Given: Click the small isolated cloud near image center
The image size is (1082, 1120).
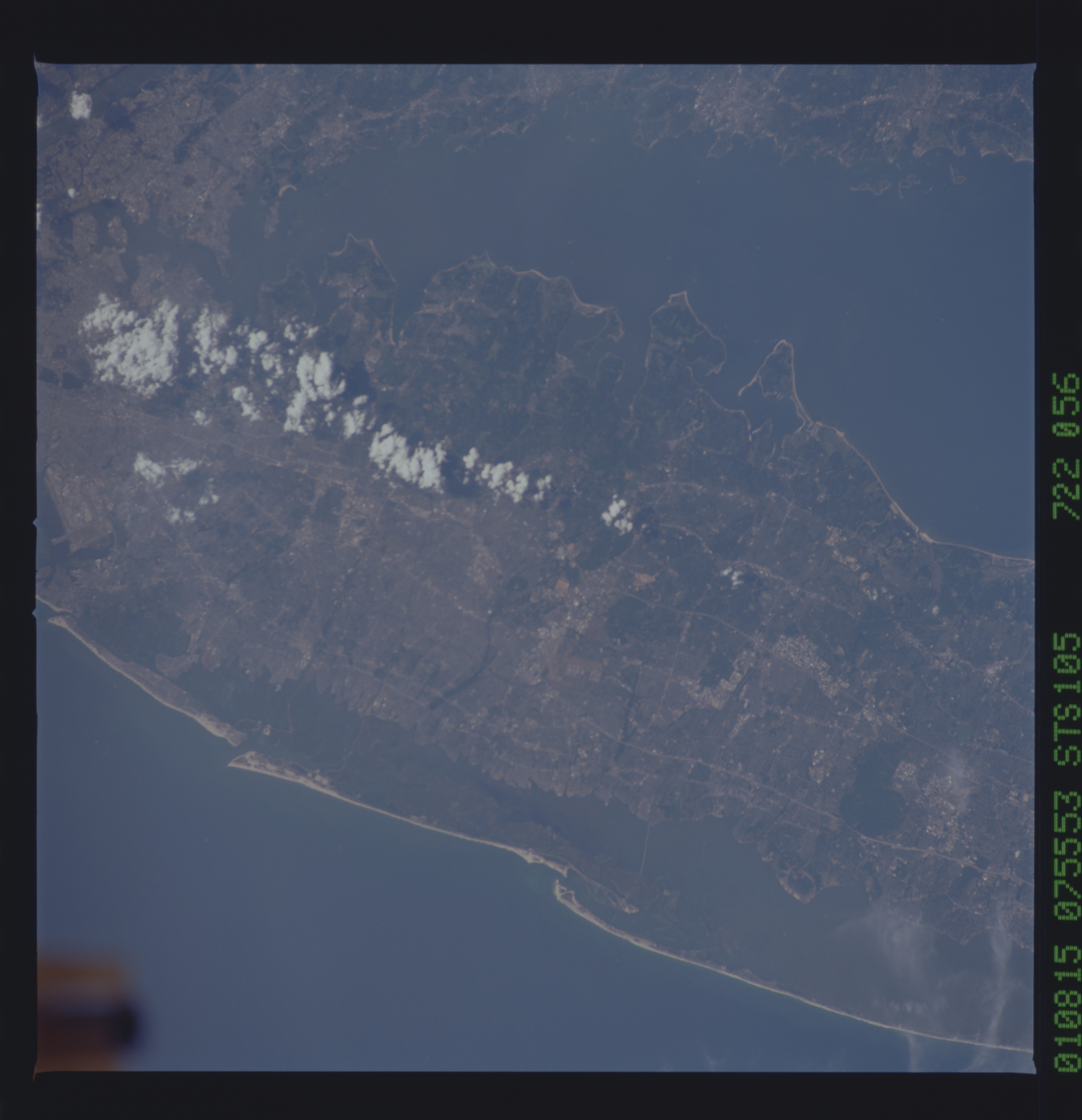Looking at the screenshot, I should pos(617,514).
